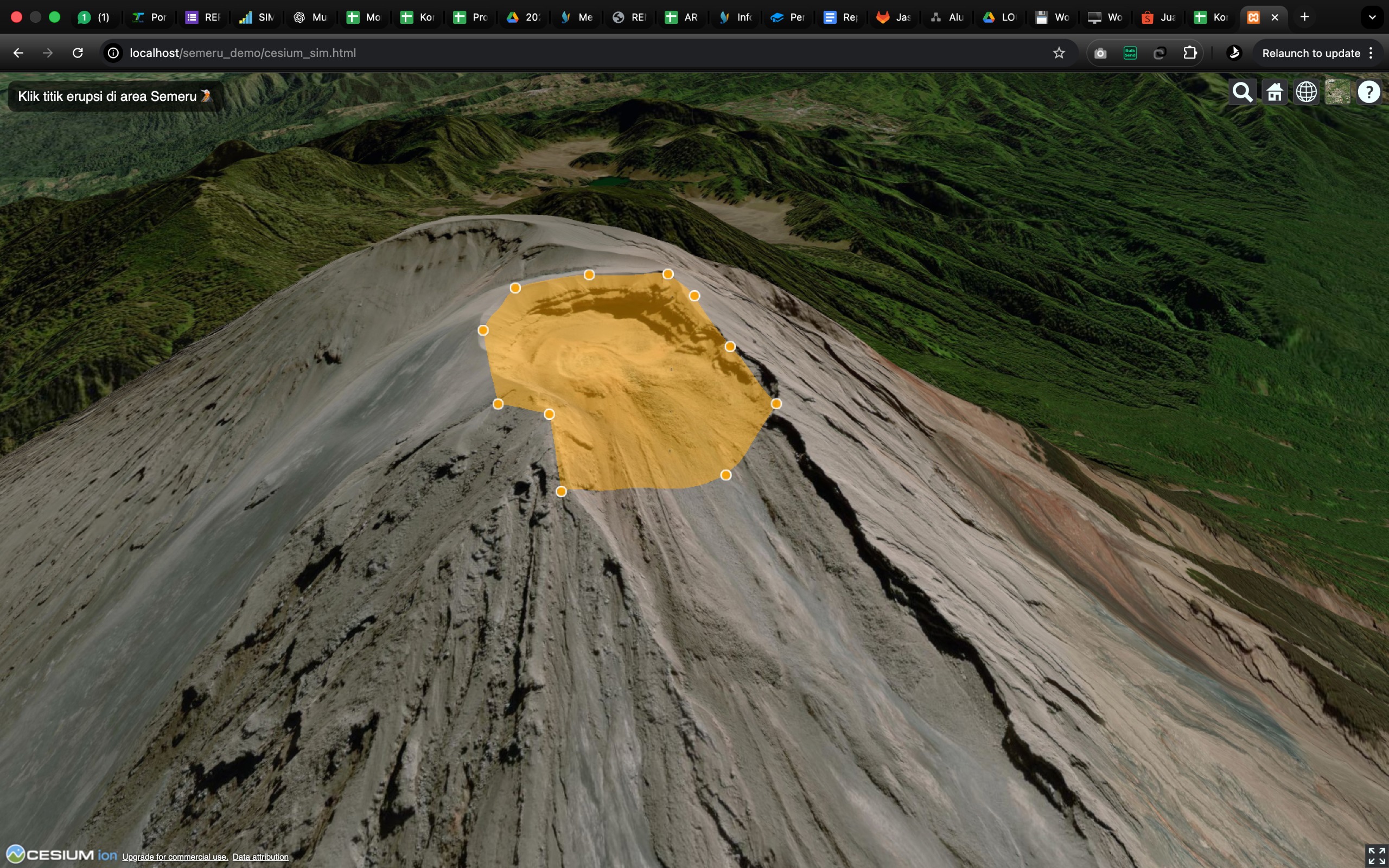Open the browser extensions puzzle icon

pos(1190,53)
